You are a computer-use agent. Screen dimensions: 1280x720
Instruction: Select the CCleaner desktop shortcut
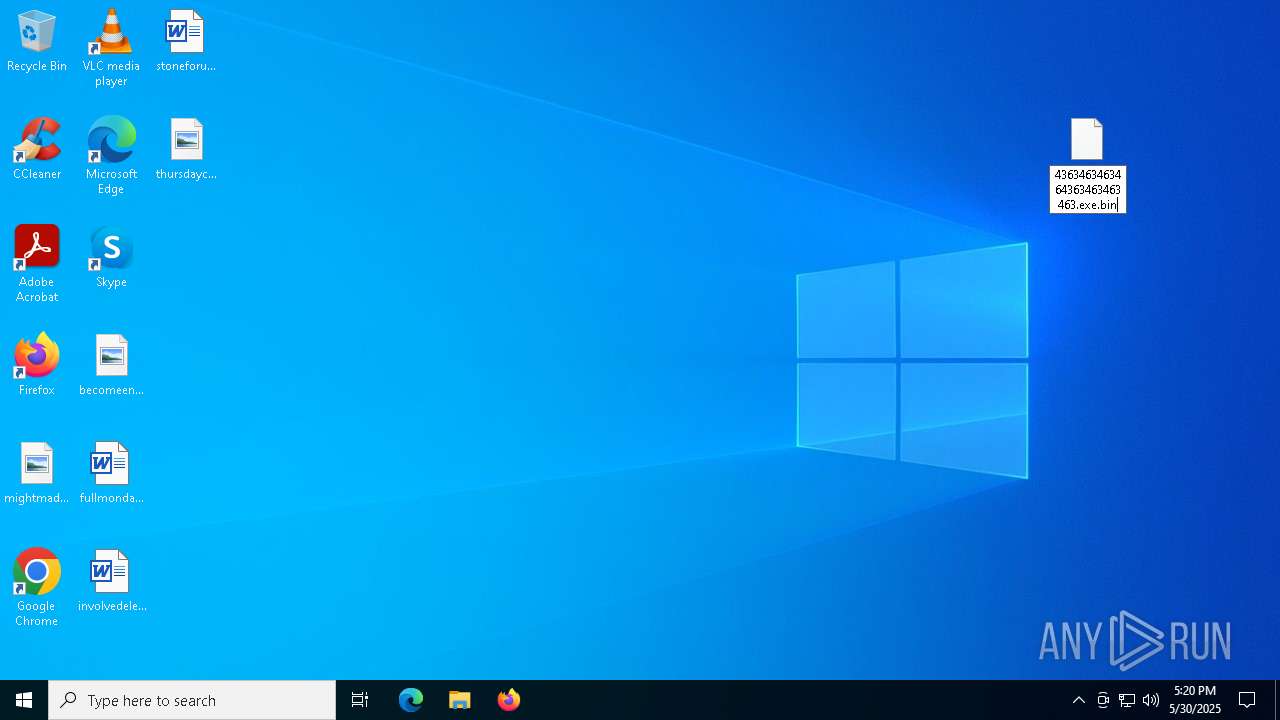pos(37,148)
